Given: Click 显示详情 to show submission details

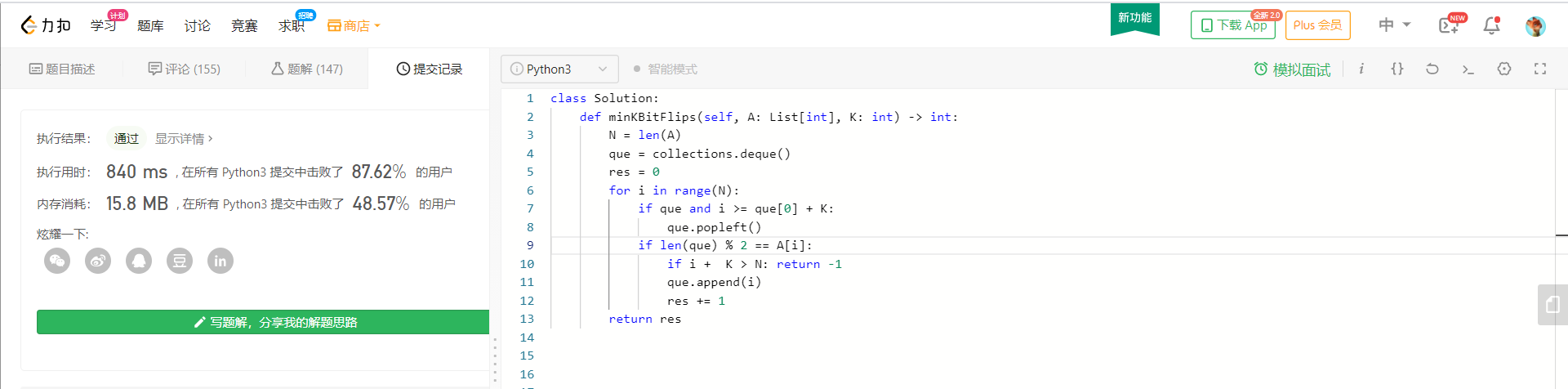Looking at the screenshot, I should (184, 139).
